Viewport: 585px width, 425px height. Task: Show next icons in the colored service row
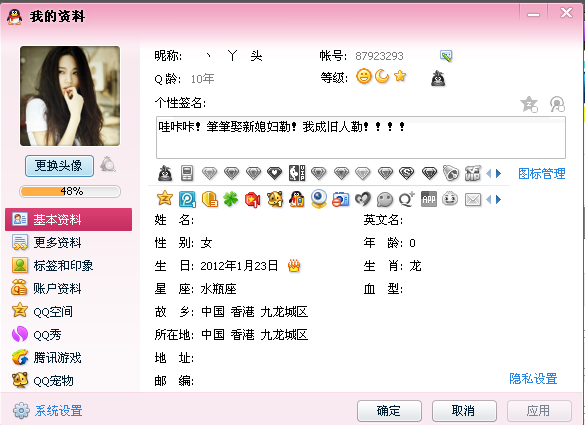click(498, 200)
